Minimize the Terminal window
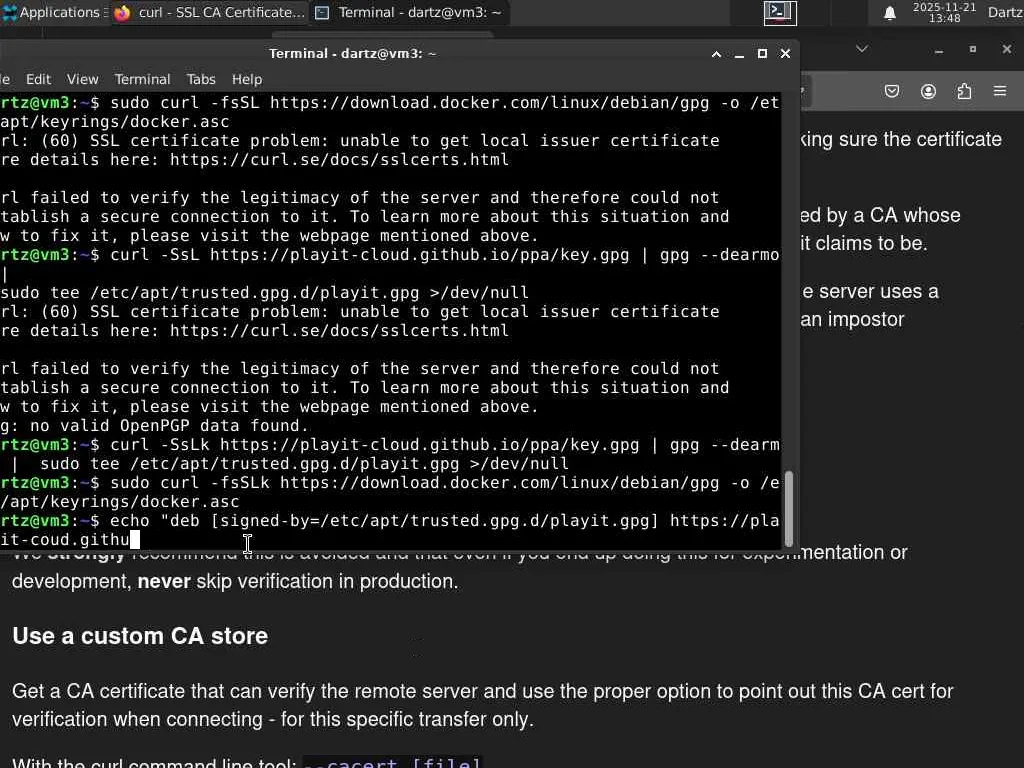 [739, 54]
